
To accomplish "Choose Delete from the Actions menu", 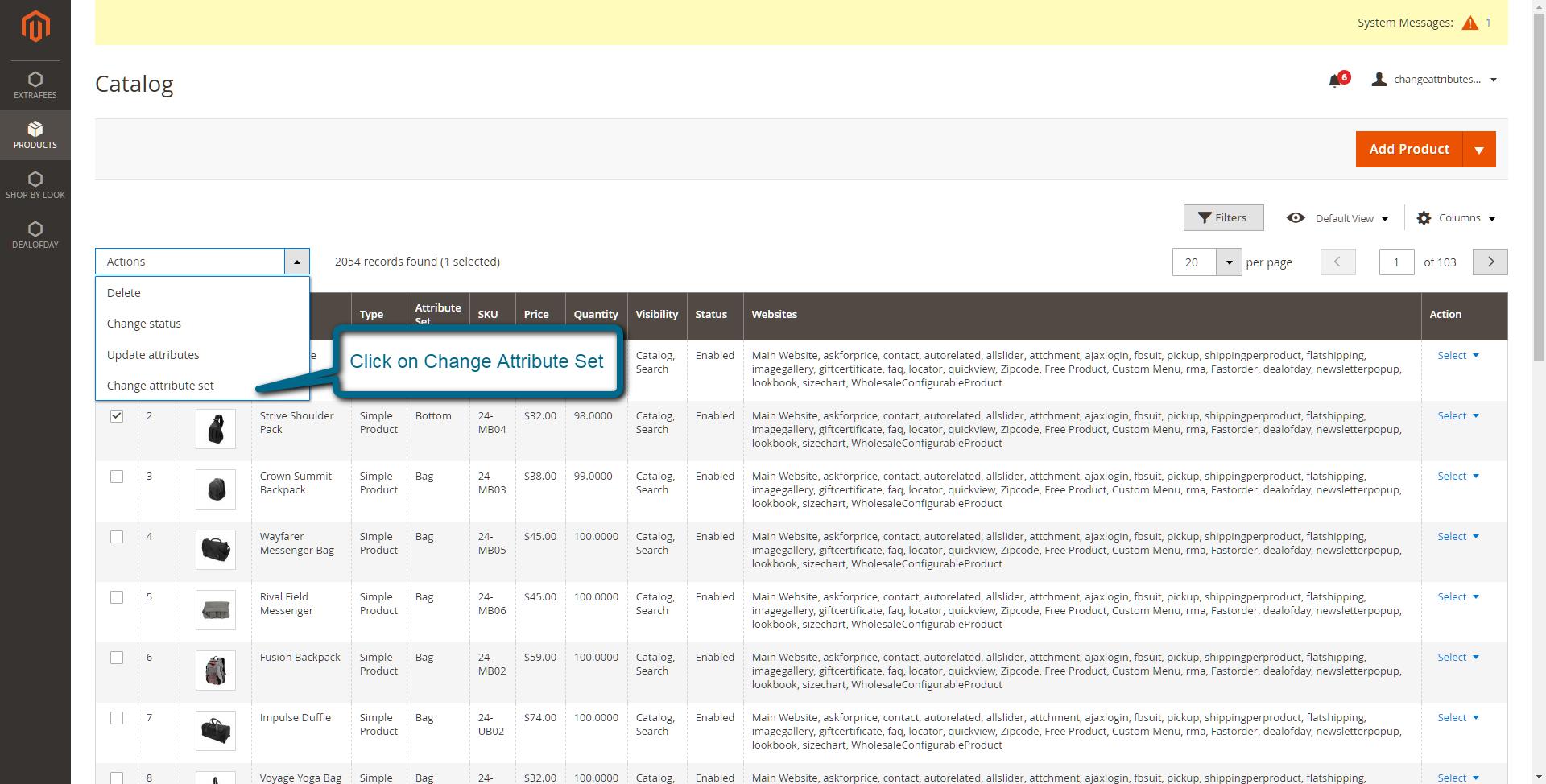I will (x=124, y=292).
